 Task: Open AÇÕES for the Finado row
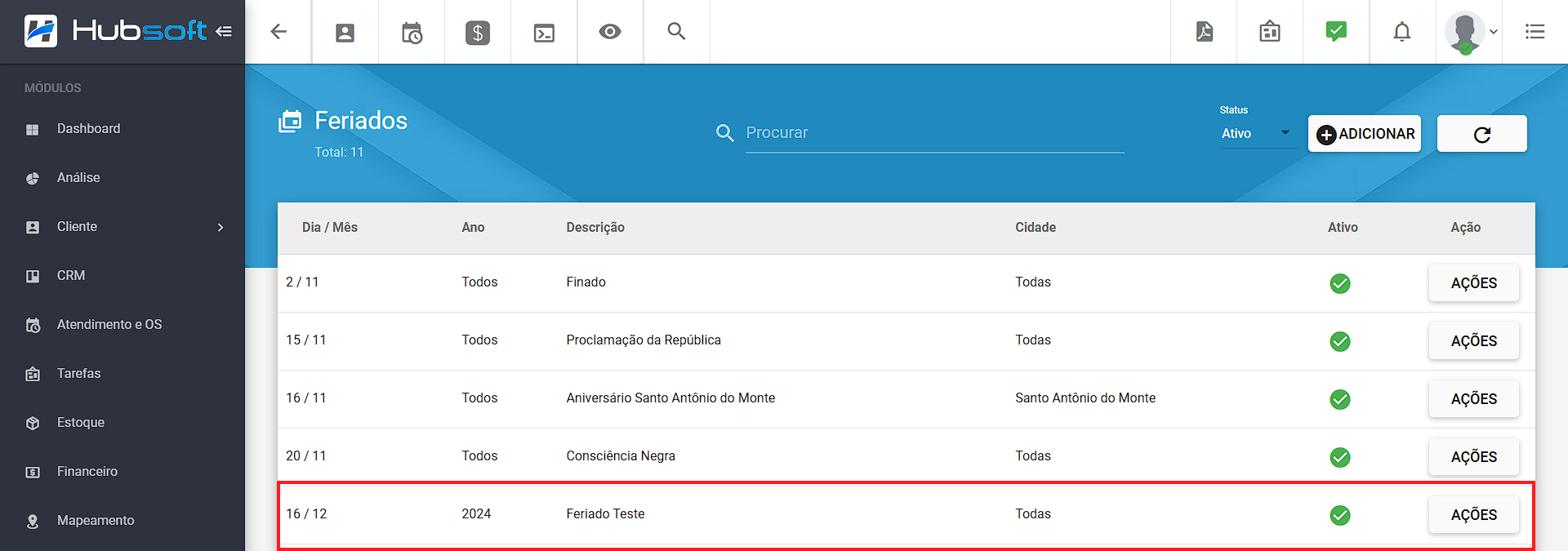click(1474, 283)
